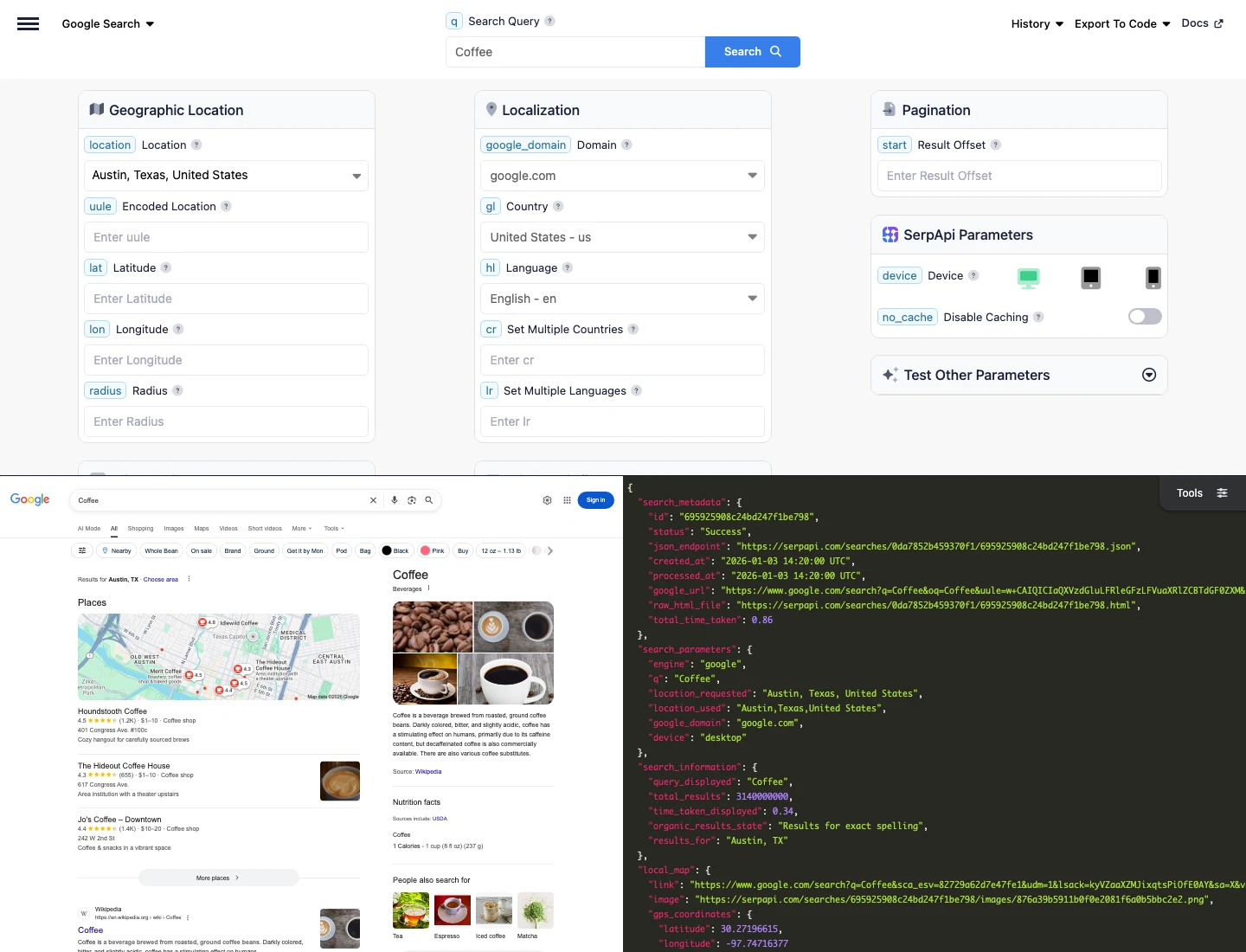Click the Google logo in preview
Screen dimensions: 1246x952
(x=30, y=499)
